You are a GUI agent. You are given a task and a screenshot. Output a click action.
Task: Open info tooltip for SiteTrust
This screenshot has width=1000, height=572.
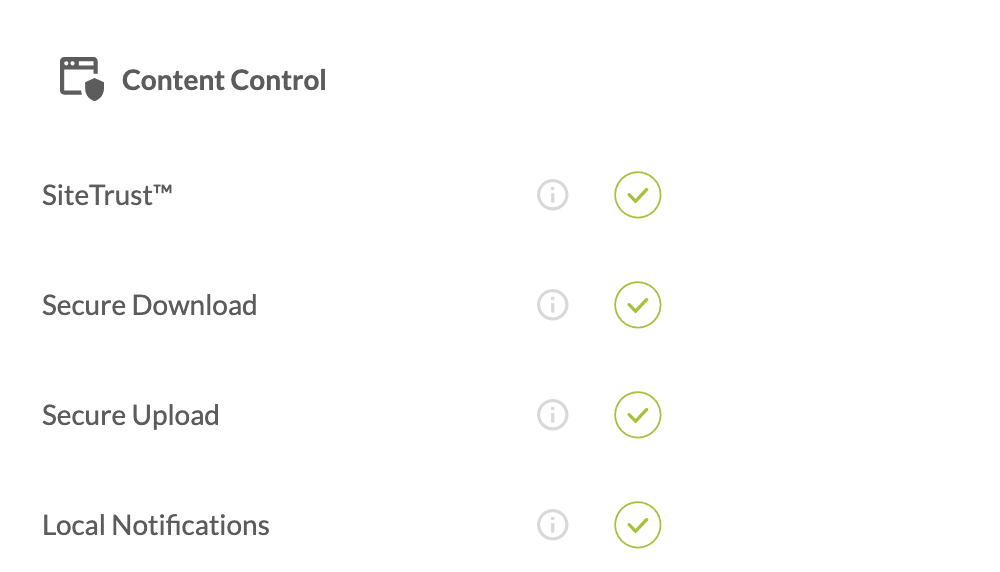(x=552, y=195)
